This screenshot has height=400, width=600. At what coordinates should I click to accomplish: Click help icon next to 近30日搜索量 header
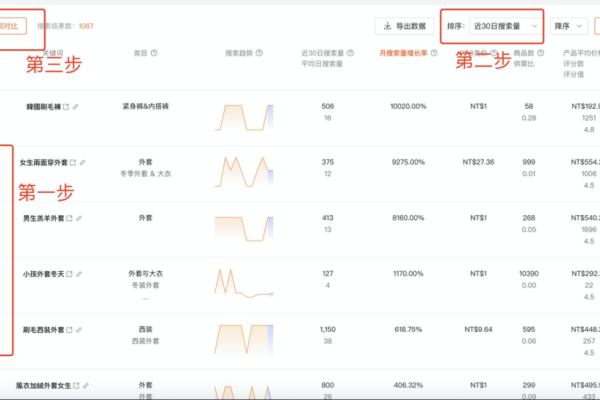(350, 53)
